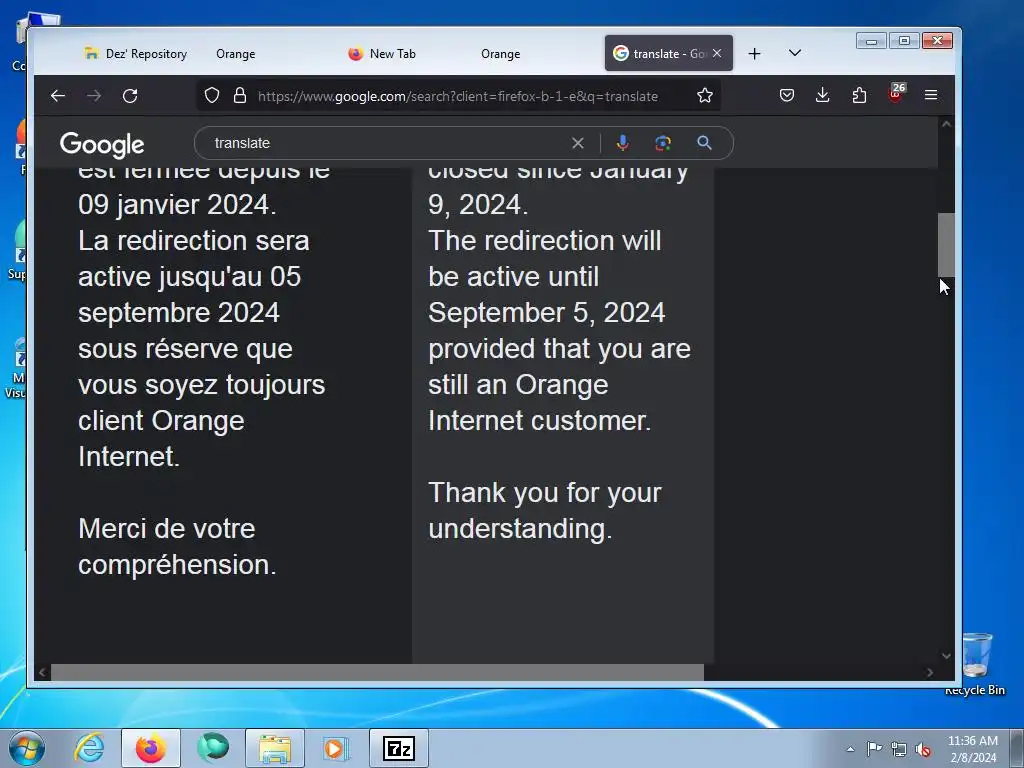Open Windows Media Player from taskbar
This screenshot has height=768, width=1024.
pyautogui.click(x=336, y=748)
